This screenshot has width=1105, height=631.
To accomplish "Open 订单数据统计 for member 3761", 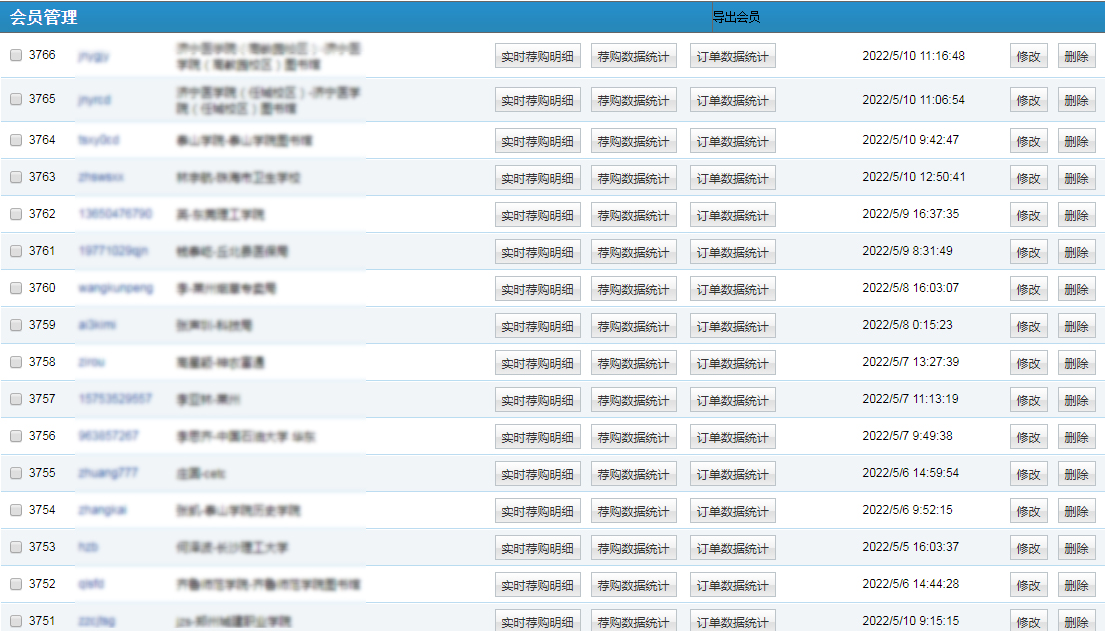I will [732, 252].
